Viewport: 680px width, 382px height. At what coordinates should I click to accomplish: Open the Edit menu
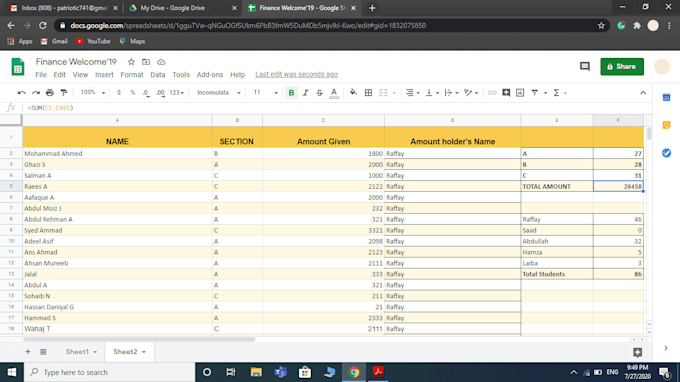pos(59,75)
